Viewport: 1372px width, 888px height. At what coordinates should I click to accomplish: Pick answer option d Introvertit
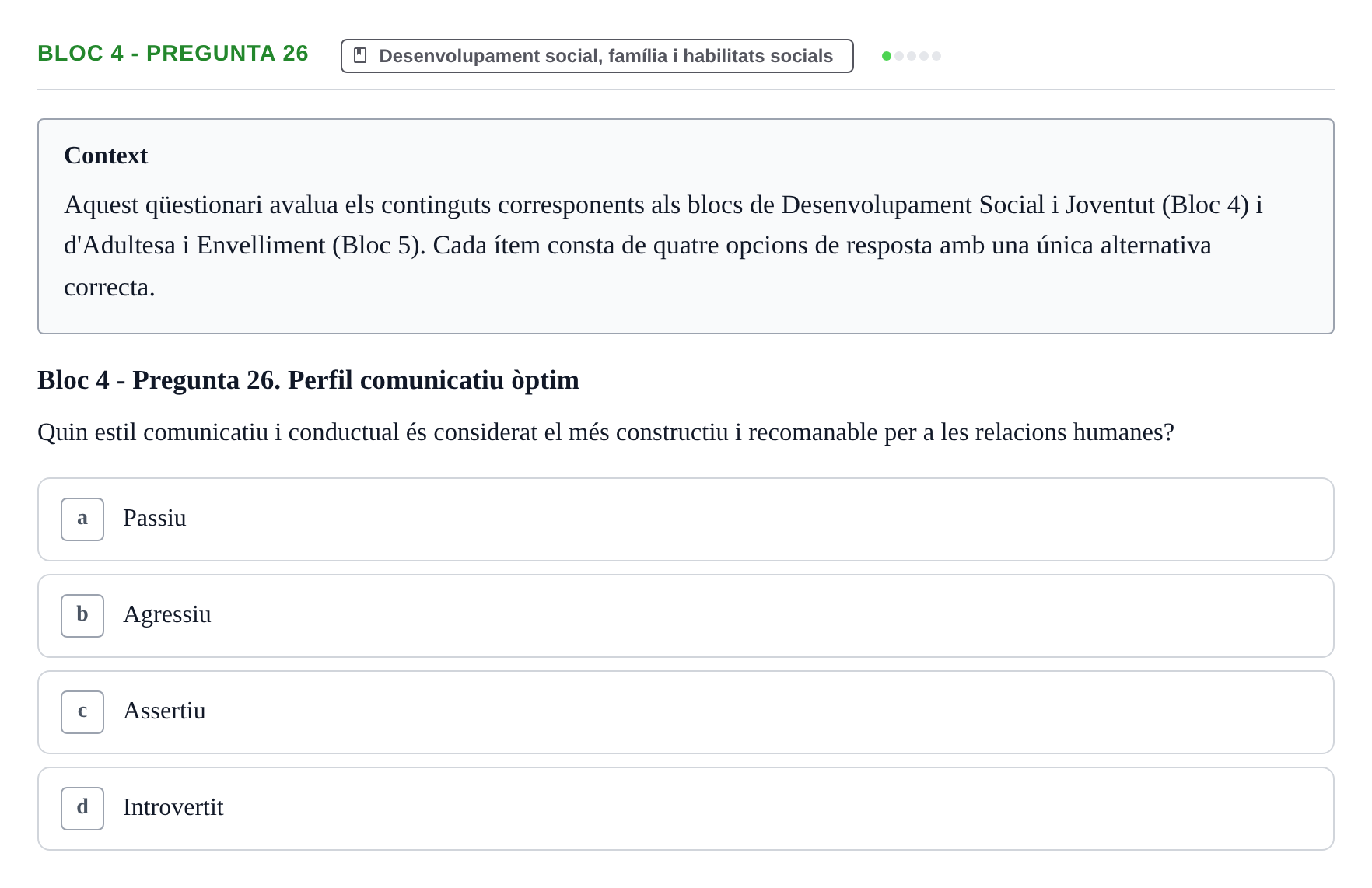pos(685,809)
